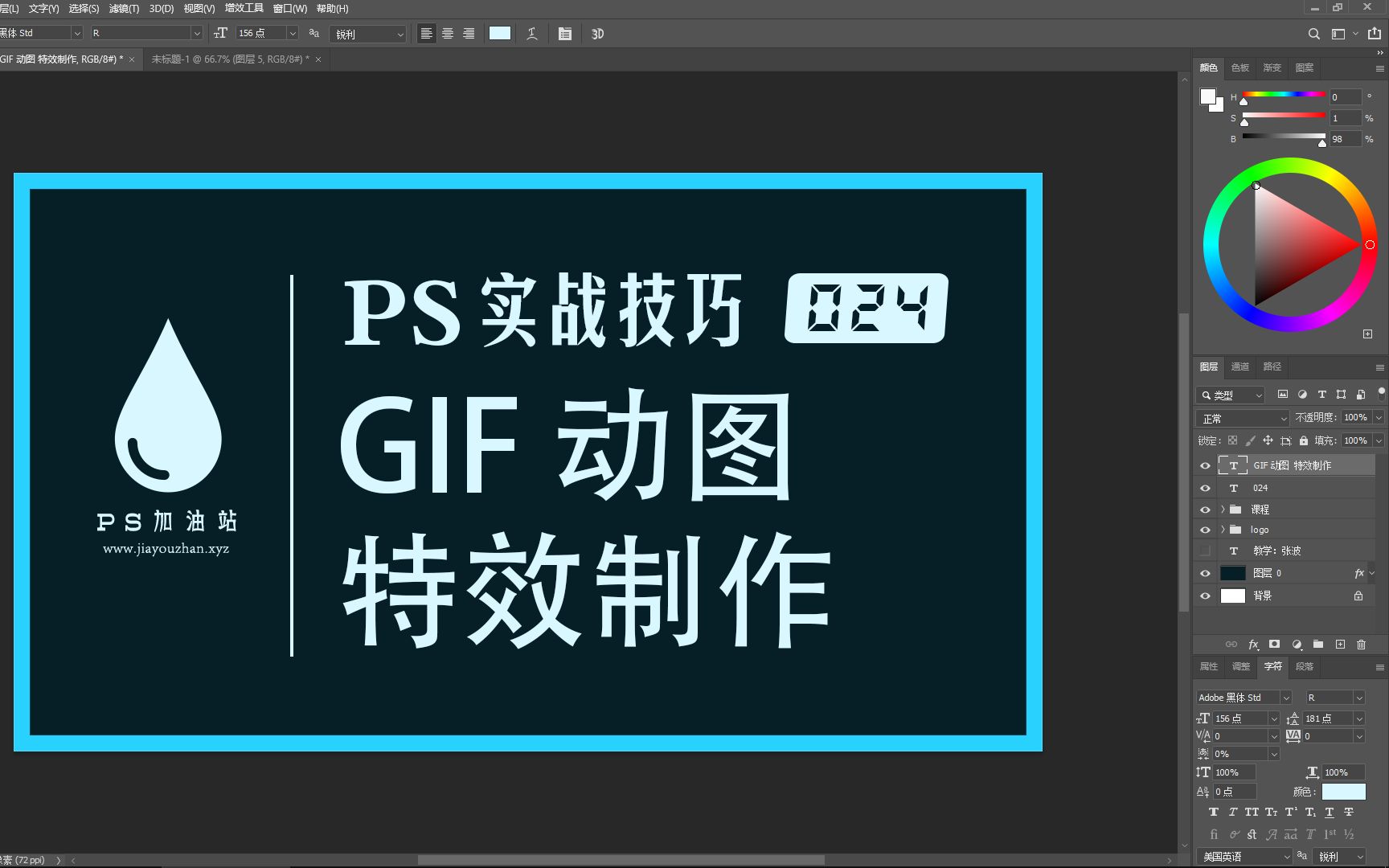1389x868 pixels.
Task: Click the opacity value field showing 100%
Action: (x=1355, y=417)
